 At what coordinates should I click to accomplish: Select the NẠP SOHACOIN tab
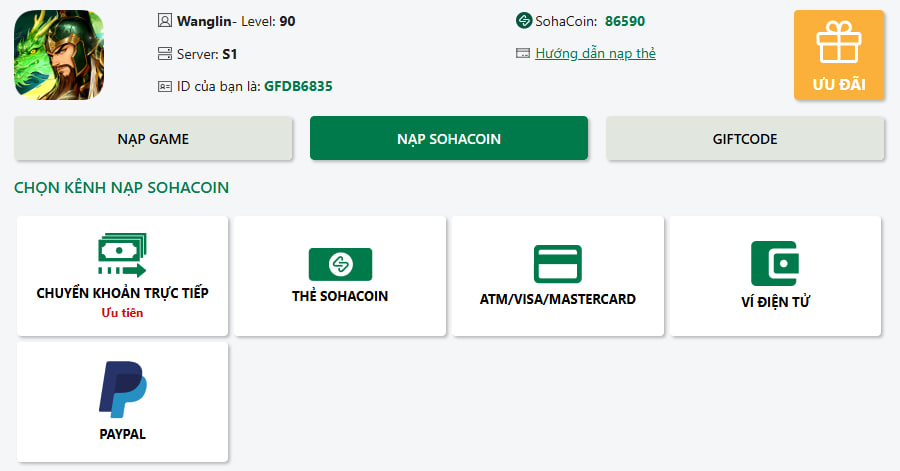click(x=449, y=139)
